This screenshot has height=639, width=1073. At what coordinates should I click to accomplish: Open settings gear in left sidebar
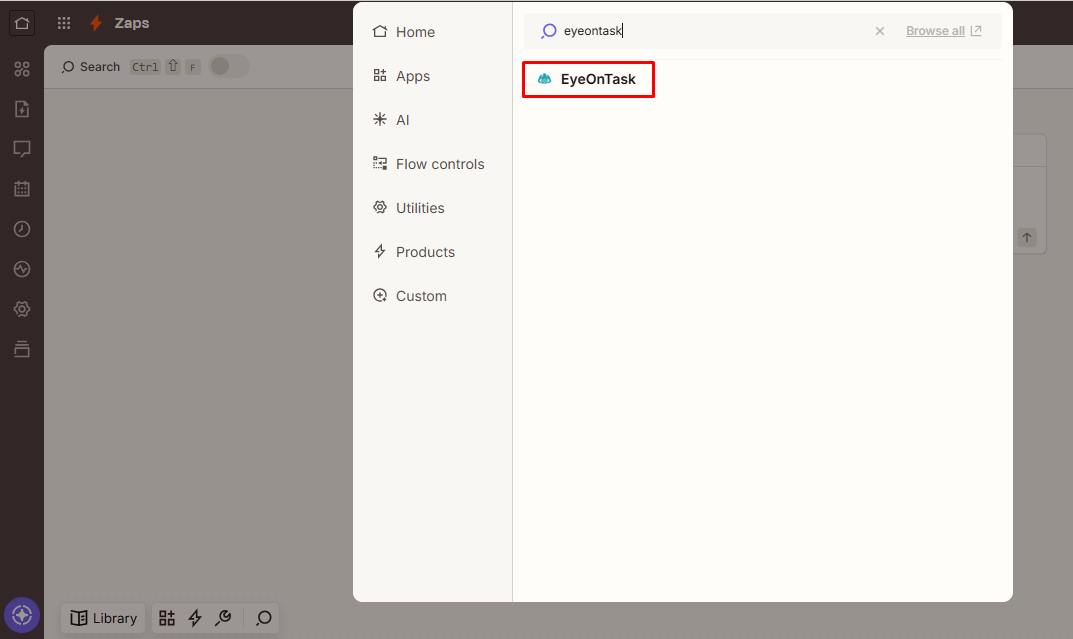(x=22, y=309)
